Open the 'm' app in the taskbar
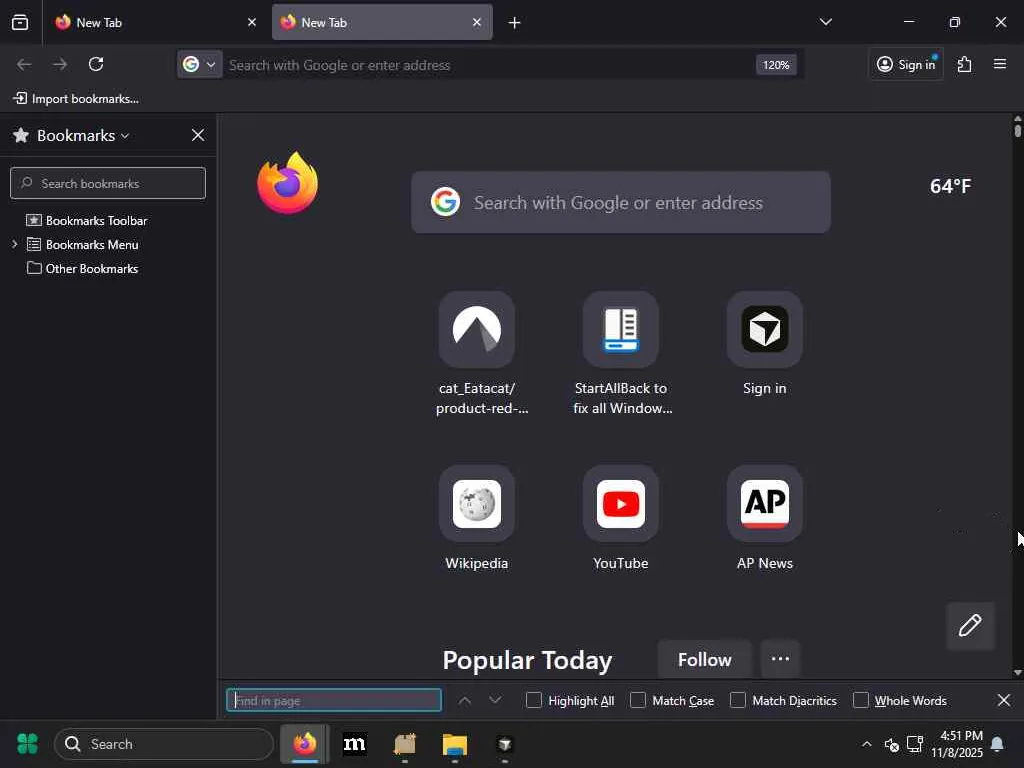1024x768 pixels. [355, 744]
